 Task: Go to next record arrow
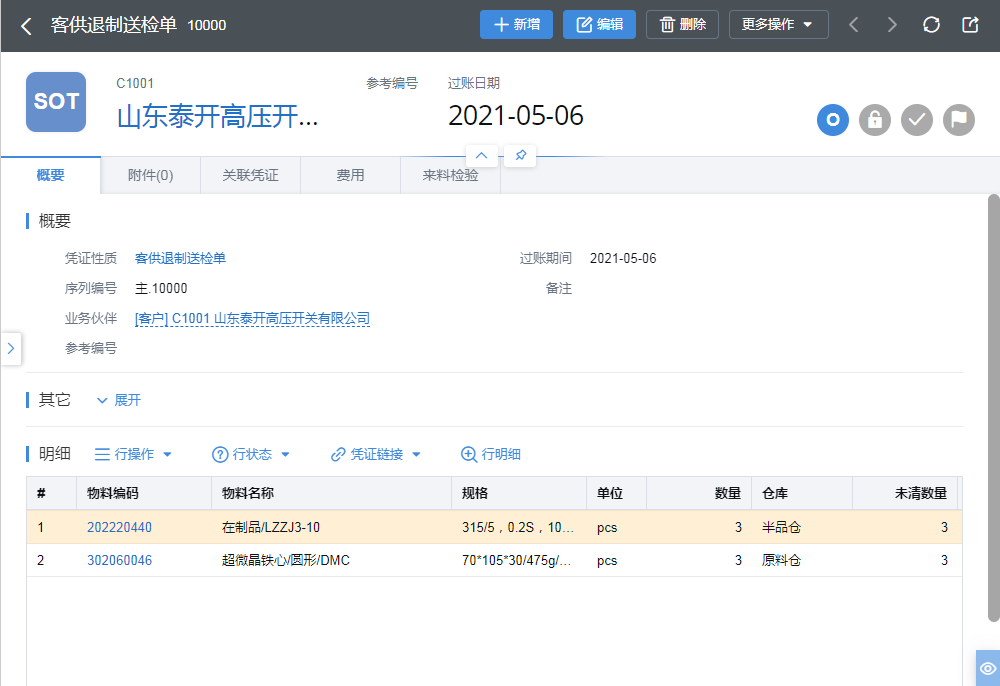point(892,25)
